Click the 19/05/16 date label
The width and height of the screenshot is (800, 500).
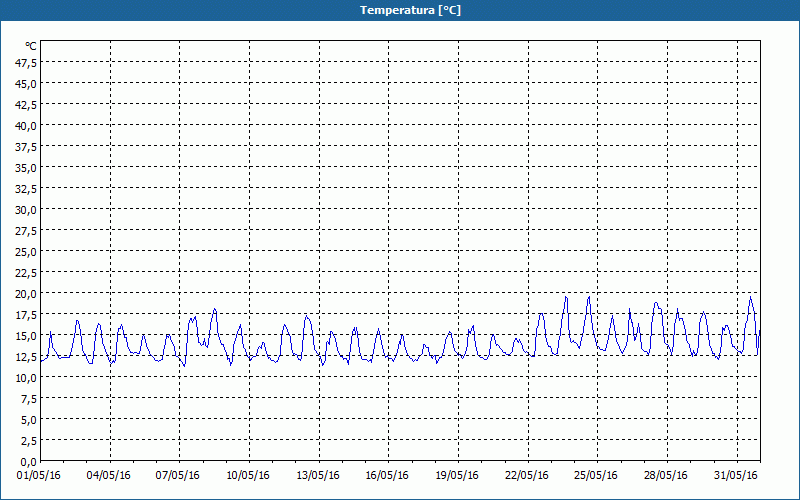457,476
